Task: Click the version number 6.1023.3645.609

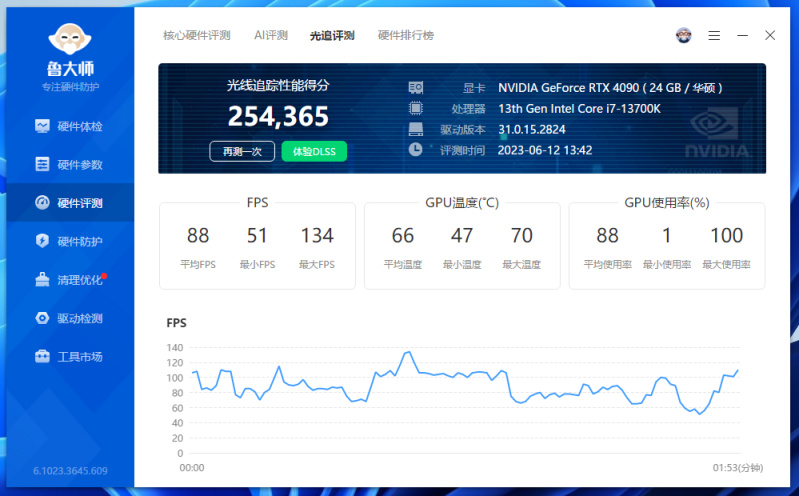Action: pos(70,471)
